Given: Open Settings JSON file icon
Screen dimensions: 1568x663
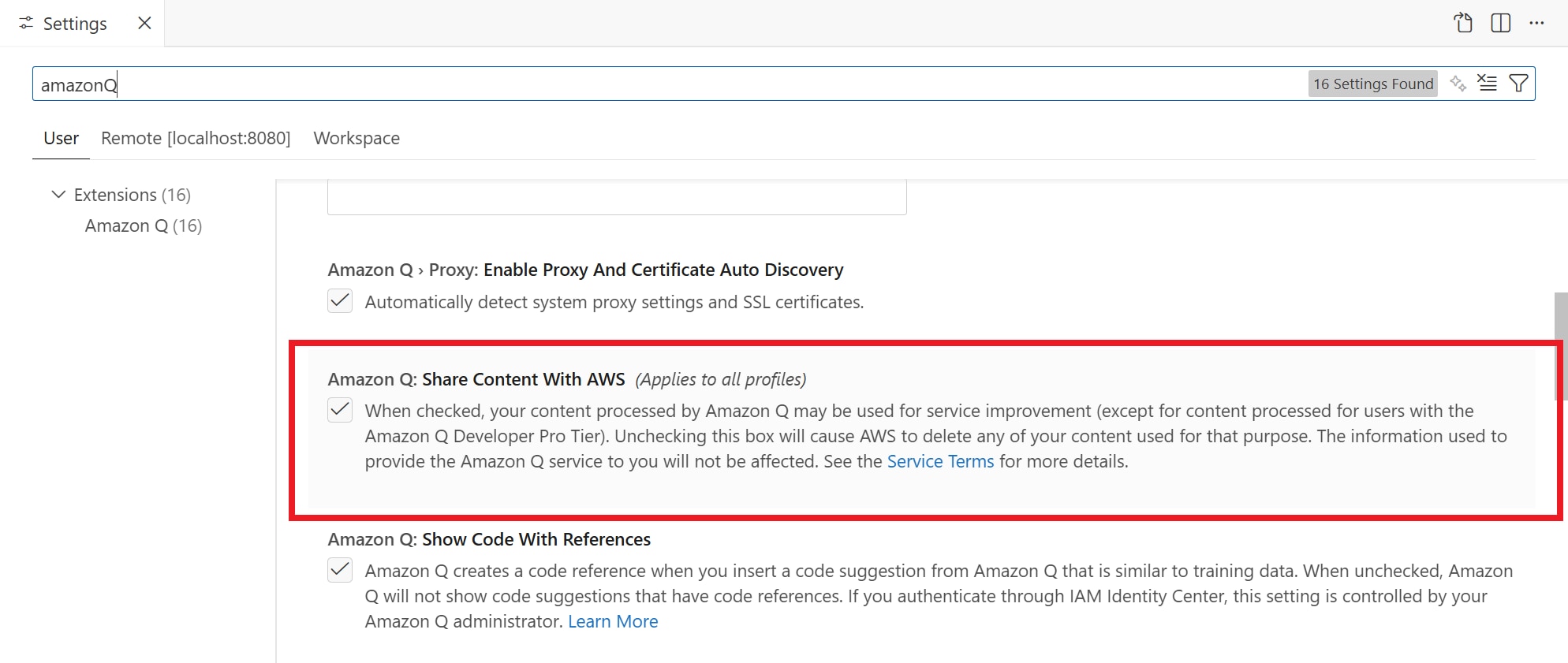Looking at the screenshot, I should click(1463, 23).
